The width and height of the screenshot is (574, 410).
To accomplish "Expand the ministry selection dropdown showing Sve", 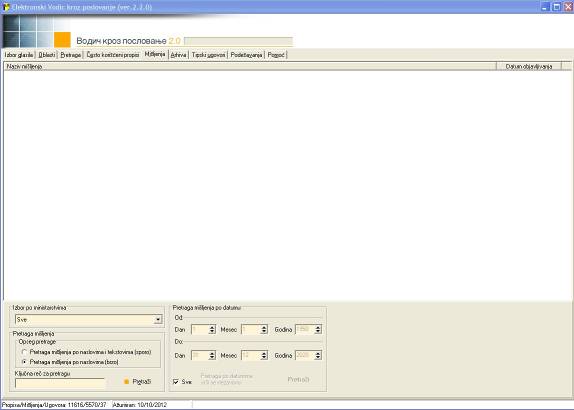I will coord(158,320).
